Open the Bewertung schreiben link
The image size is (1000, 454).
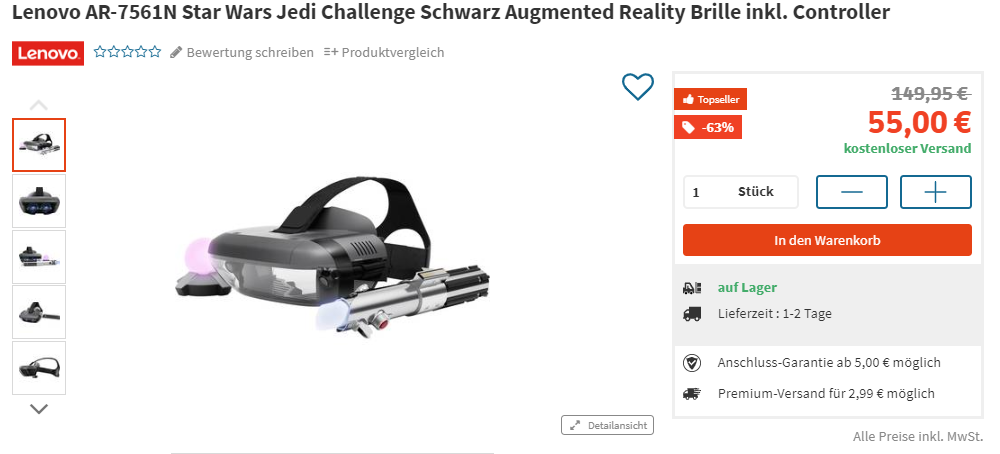[250, 52]
